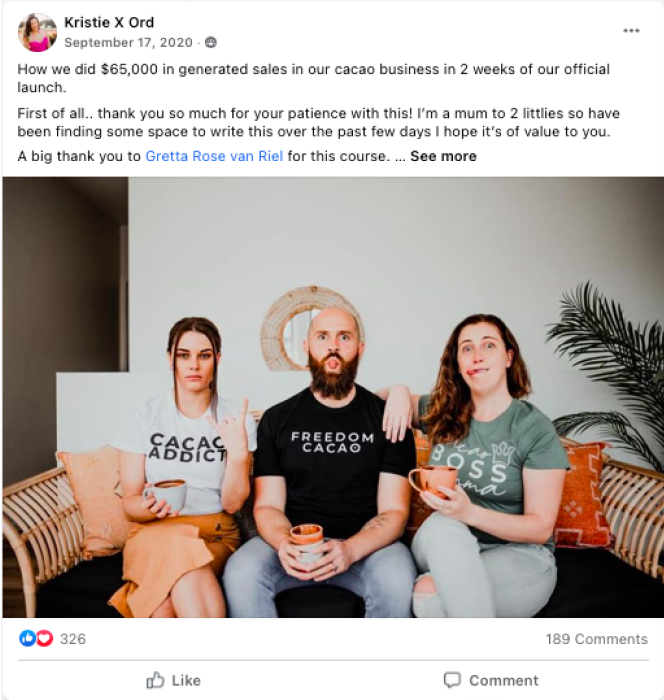
Task: View the 189 Comments list
Action: [x=596, y=639]
